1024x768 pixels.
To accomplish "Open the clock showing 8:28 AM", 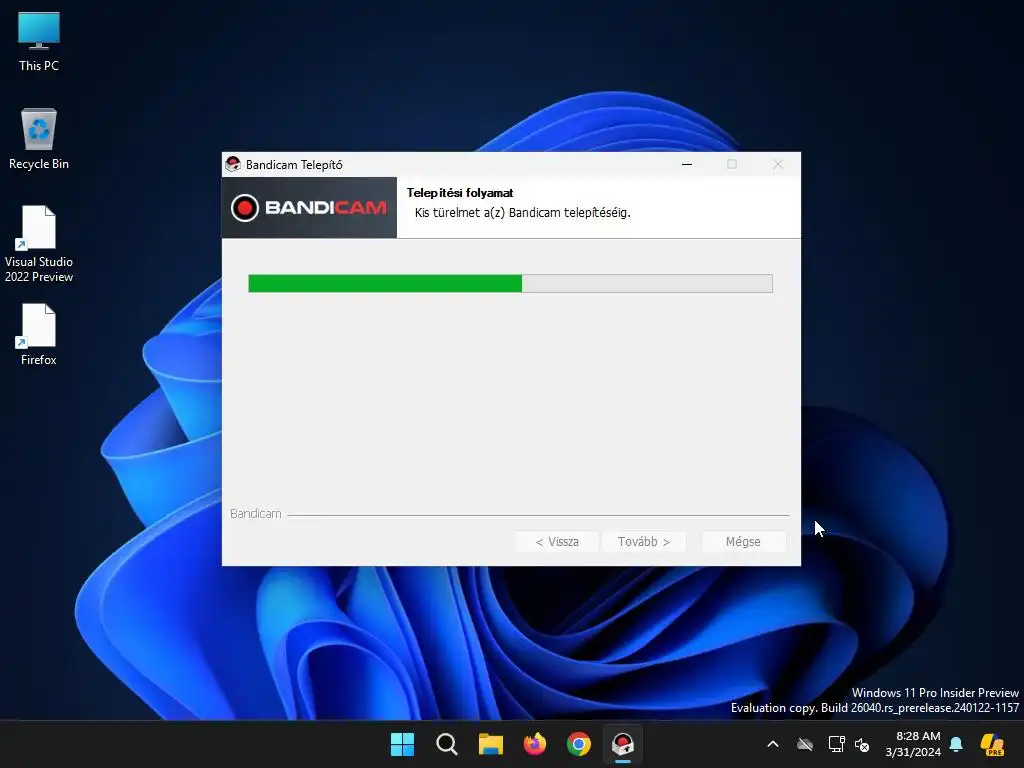I will pyautogui.click(x=913, y=744).
